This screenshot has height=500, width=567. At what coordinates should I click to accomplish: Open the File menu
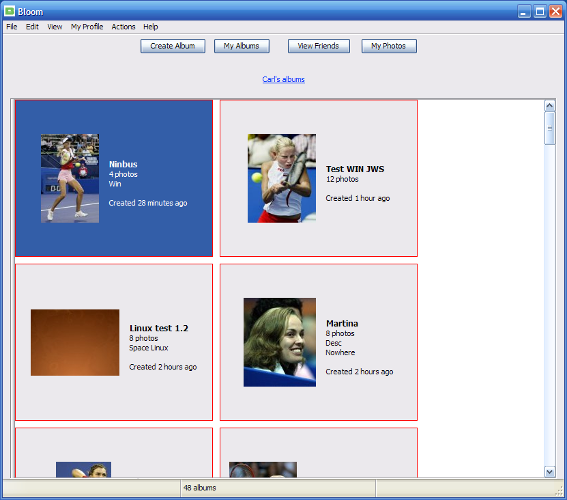click(x=12, y=27)
